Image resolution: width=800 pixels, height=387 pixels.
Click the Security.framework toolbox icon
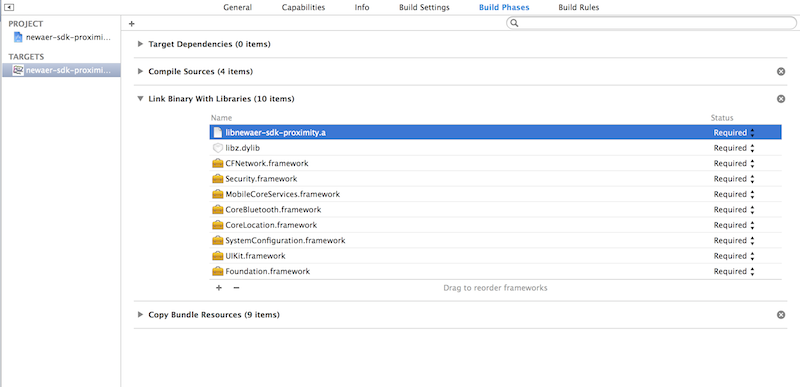pyautogui.click(x=218, y=179)
